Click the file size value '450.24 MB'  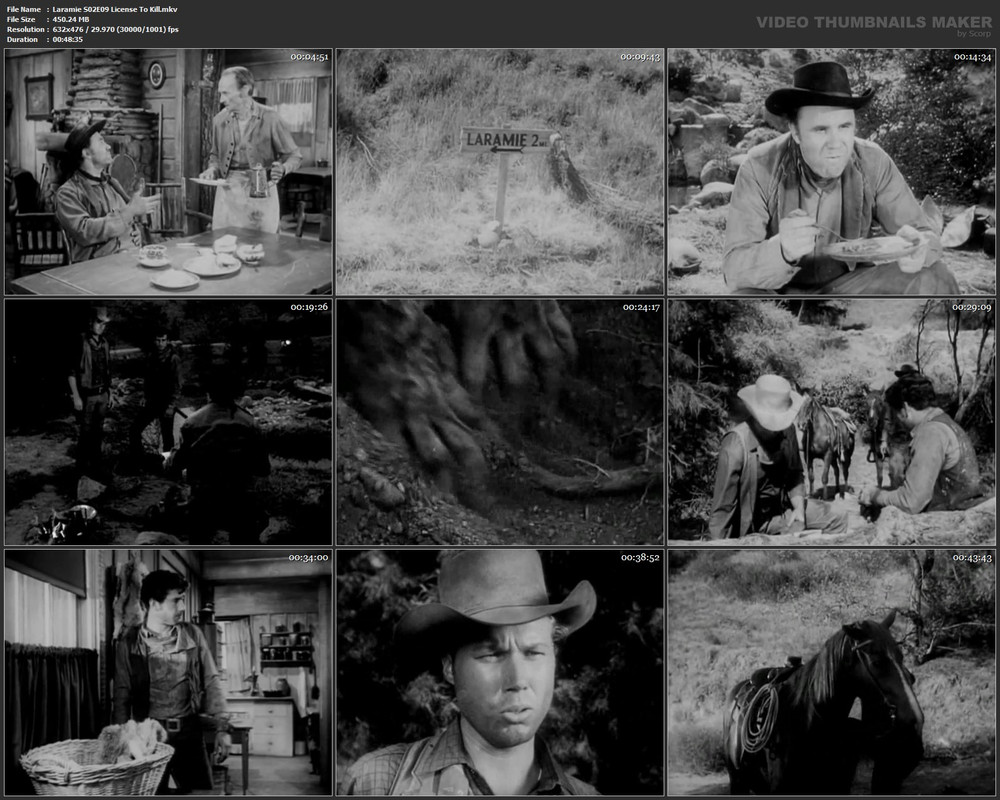71,20
